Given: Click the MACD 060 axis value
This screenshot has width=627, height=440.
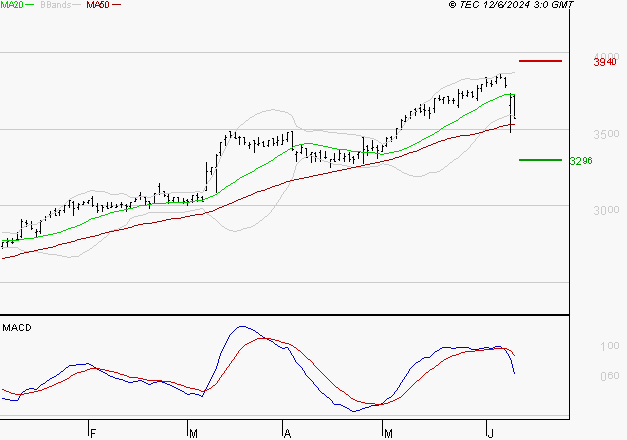Looking at the screenshot, I should tap(609, 376).
